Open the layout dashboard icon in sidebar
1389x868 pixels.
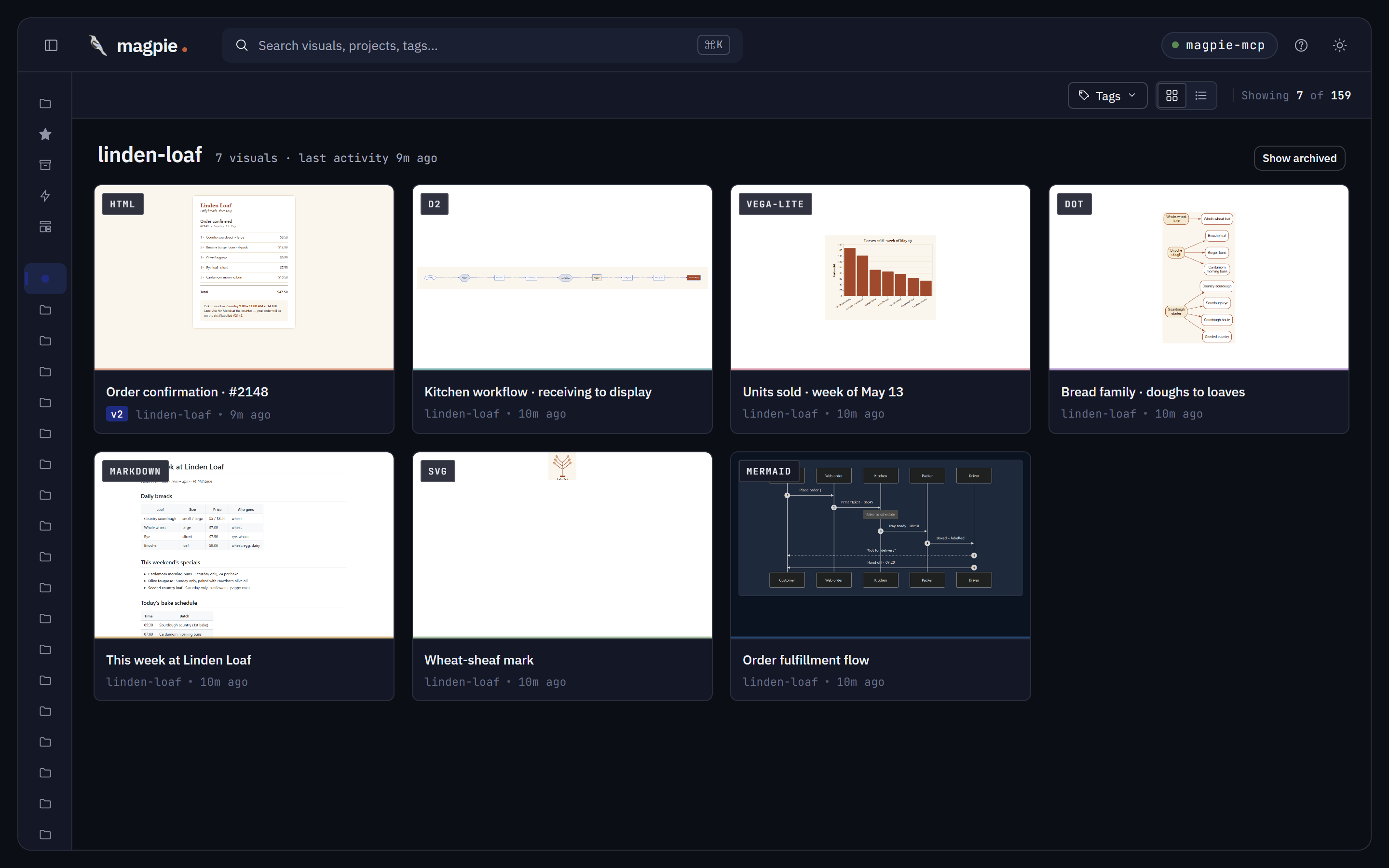[x=45, y=227]
